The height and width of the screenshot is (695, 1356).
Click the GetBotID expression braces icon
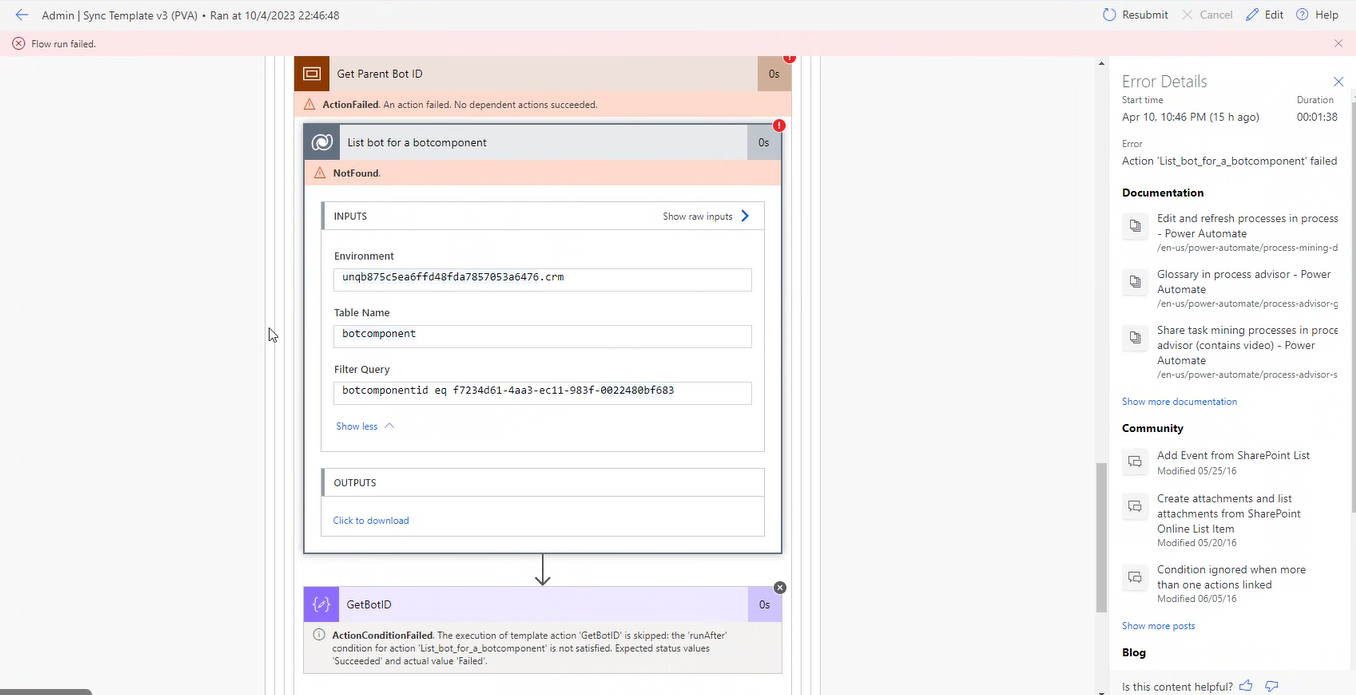point(321,604)
